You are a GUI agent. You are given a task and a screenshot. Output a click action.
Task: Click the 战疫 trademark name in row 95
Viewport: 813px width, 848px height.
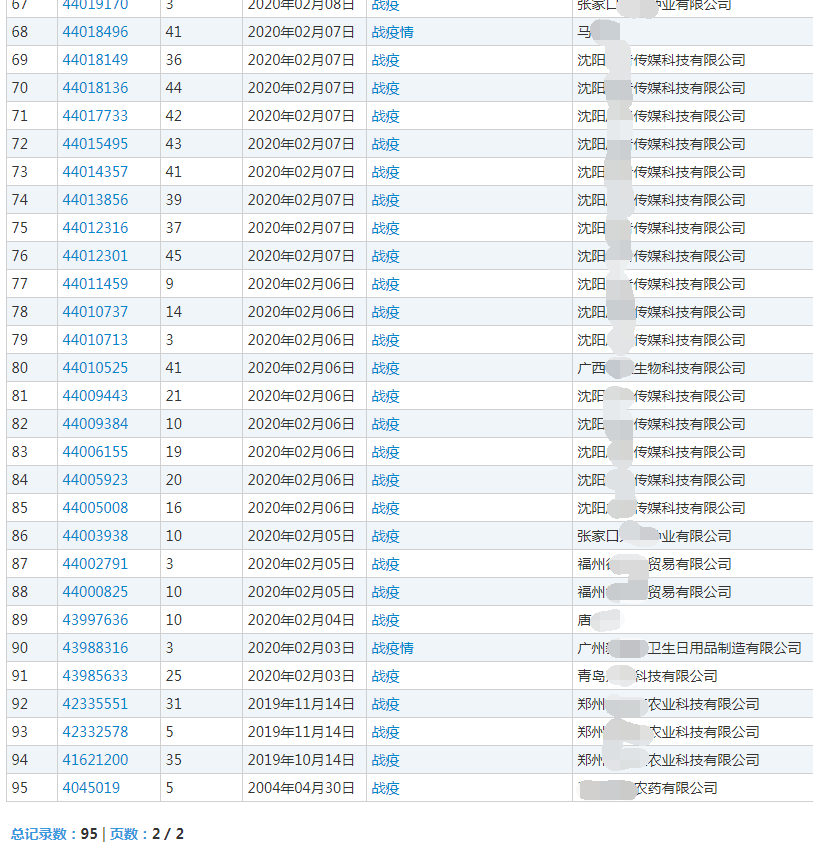385,788
